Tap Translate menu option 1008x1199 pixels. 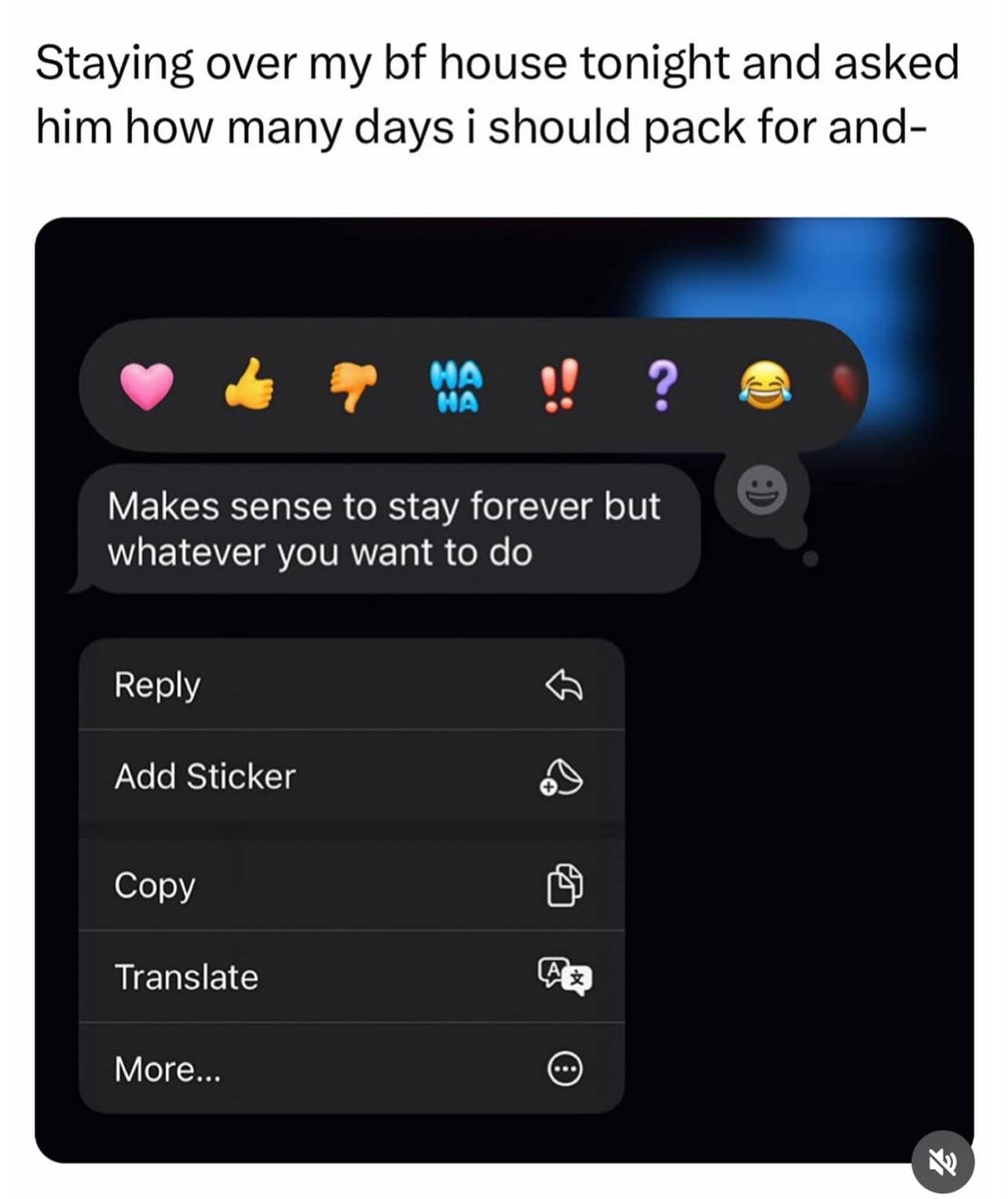pyautogui.click(x=352, y=977)
